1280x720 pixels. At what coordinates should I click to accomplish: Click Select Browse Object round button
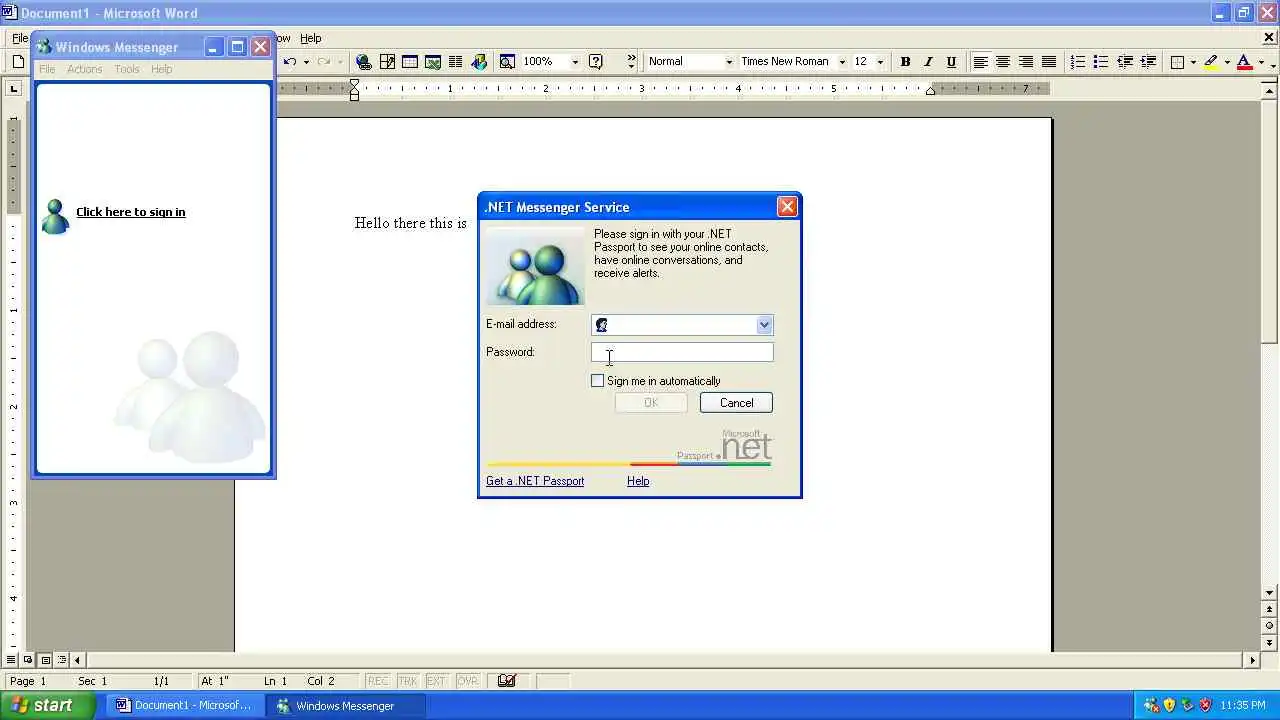[x=1270, y=625]
